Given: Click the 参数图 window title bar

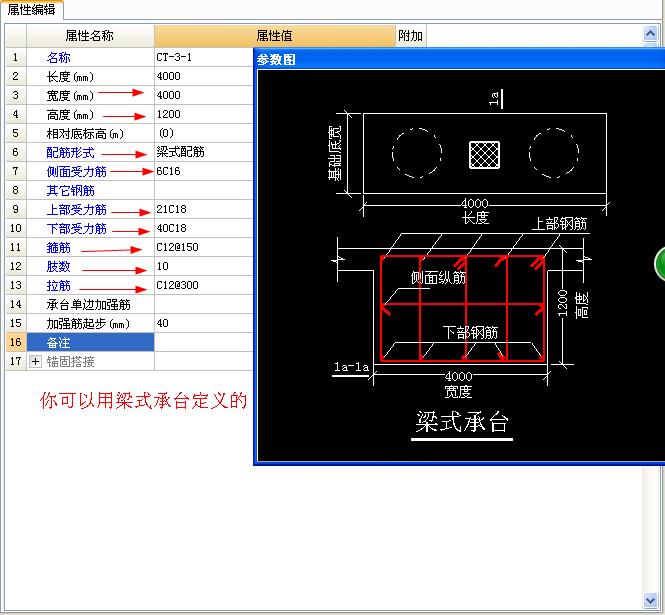Looking at the screenshot, I should point(460,59).
